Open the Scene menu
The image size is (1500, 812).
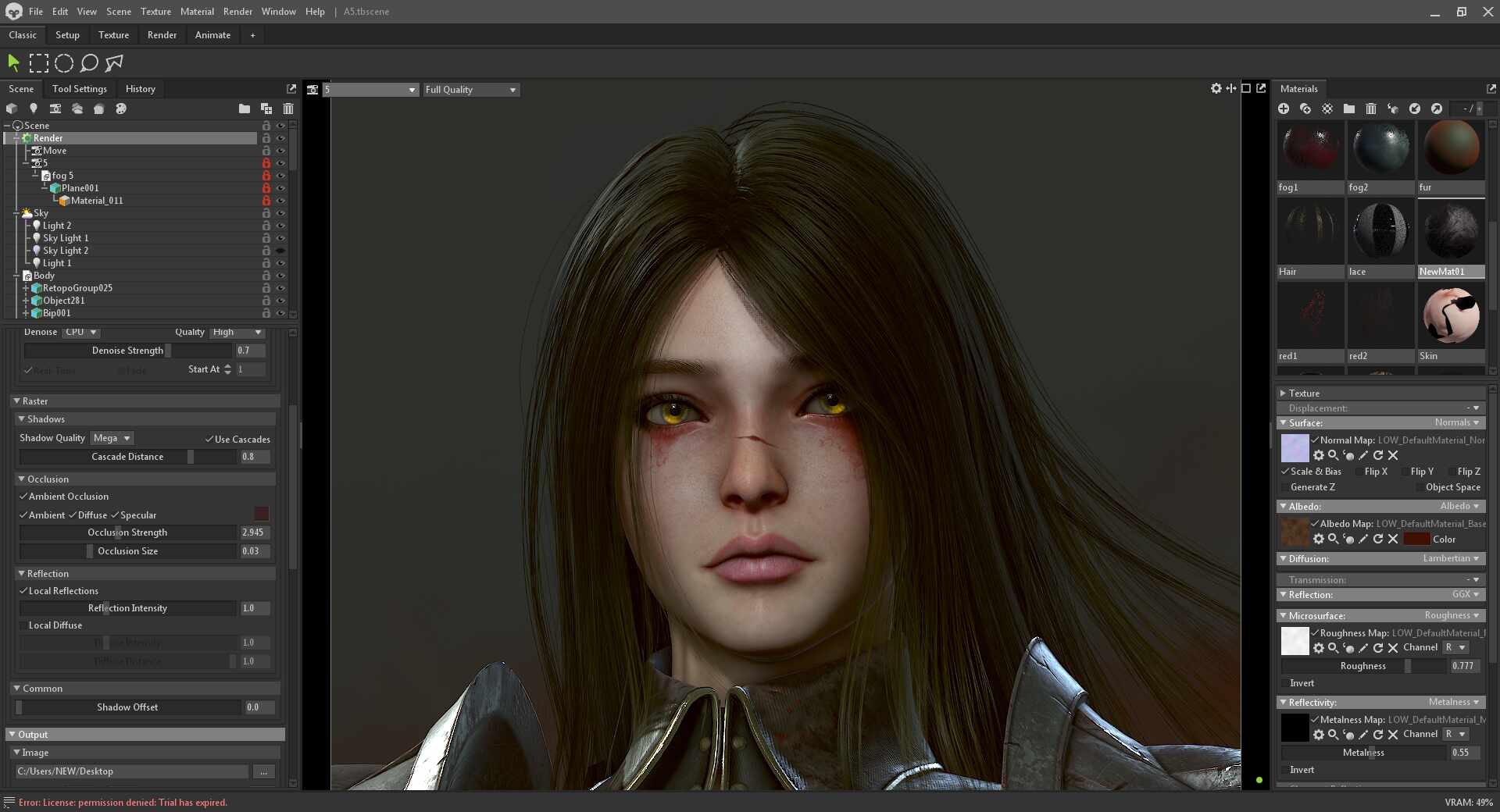click(119, 12)
